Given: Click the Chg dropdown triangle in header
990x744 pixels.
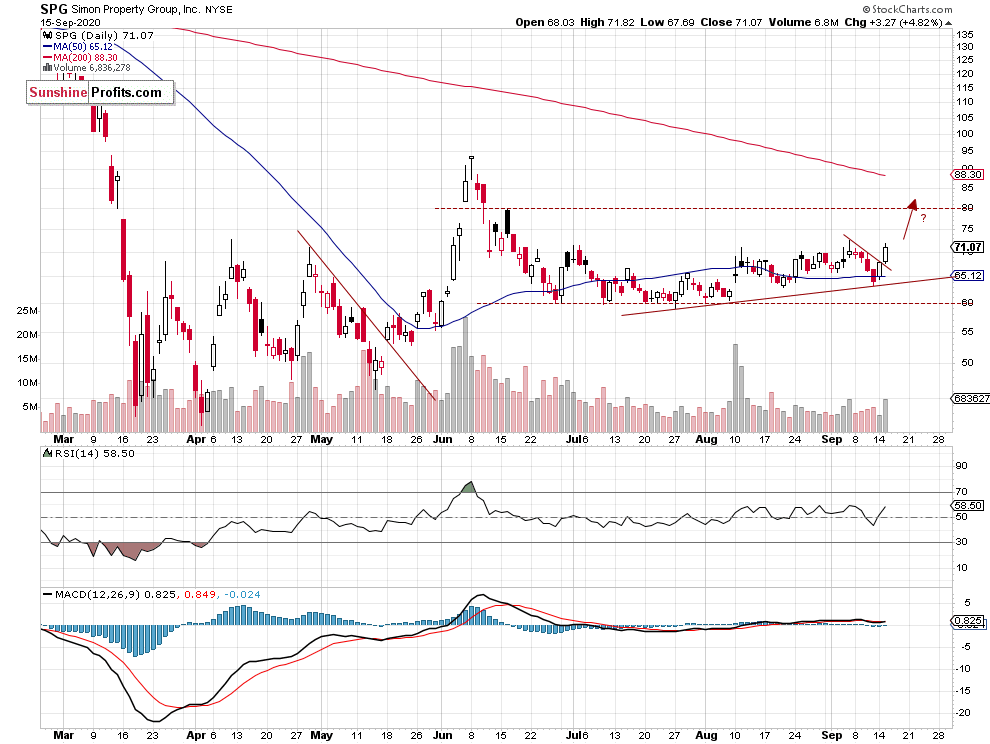Looking at the screenshot, I should pyautogui.click(x=948, y=23).
